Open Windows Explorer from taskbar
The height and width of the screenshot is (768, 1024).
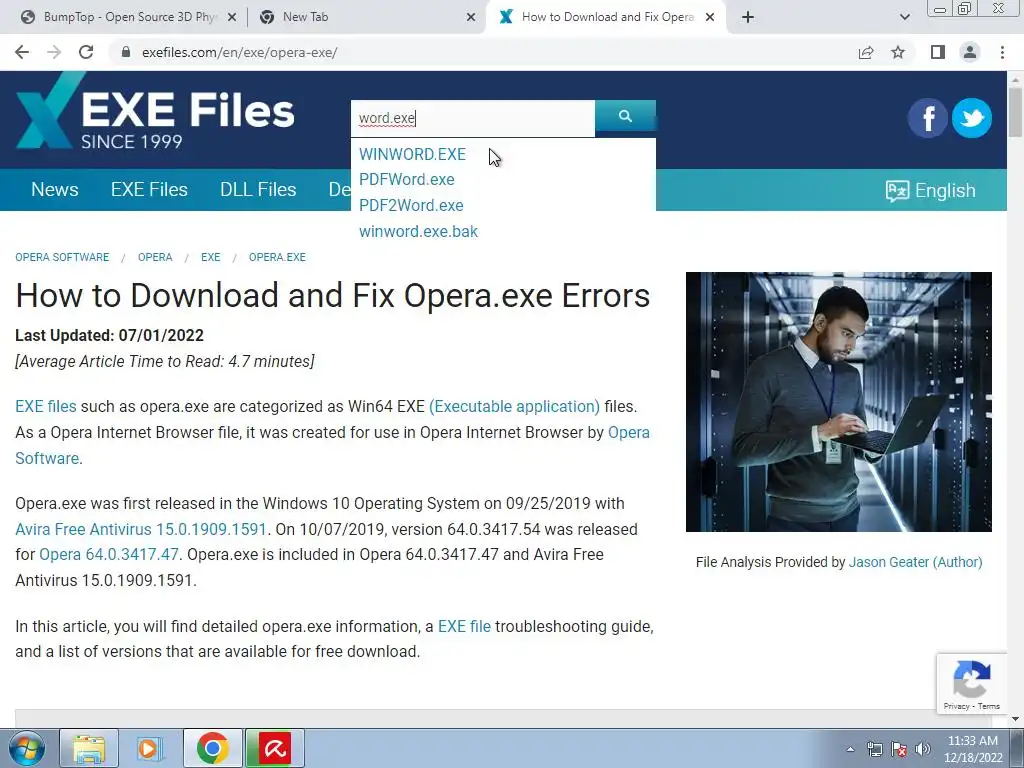click(x=89, y=748)
